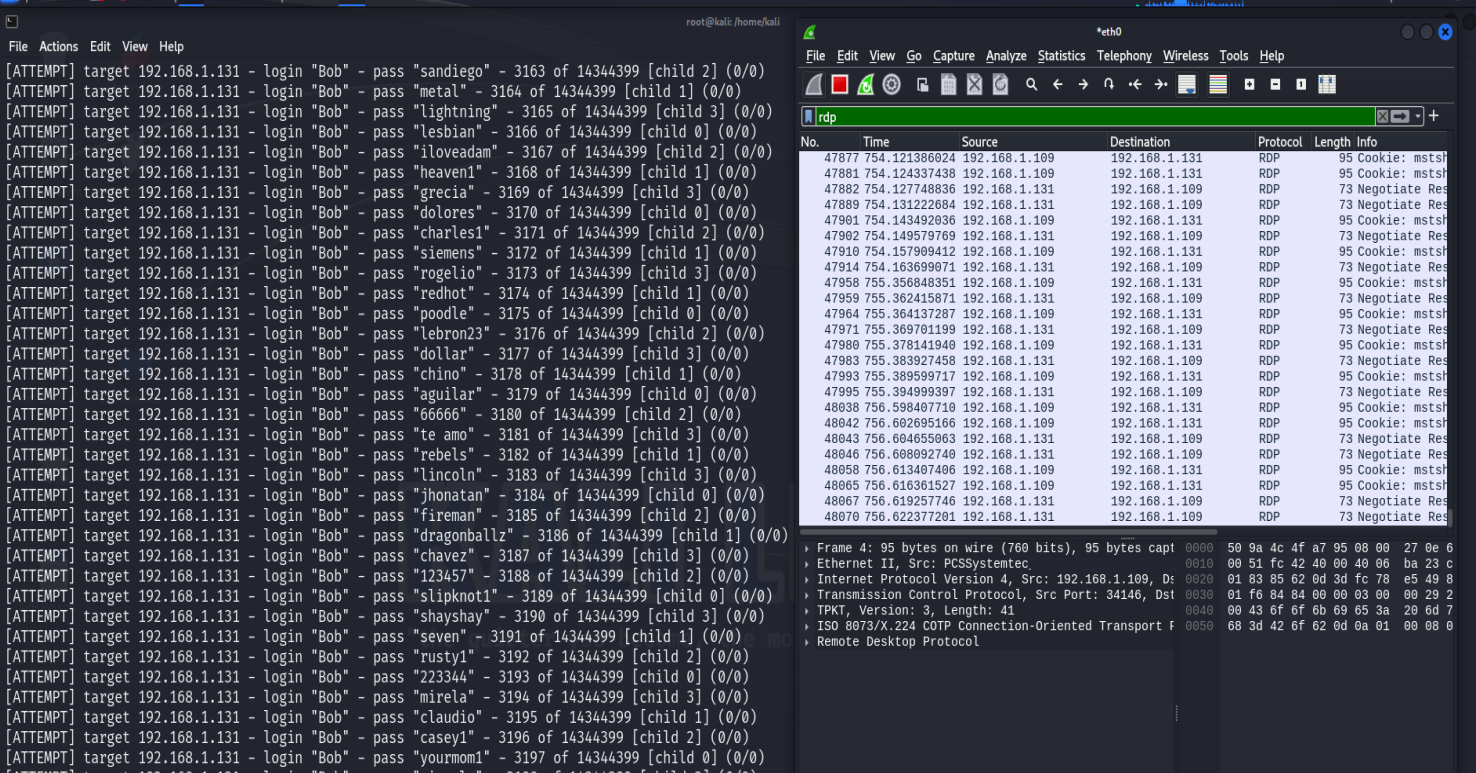This screenshot has height=773, width=1476.
Task: Click the rdp display filter field
Action: click(x=1090, y=117)
